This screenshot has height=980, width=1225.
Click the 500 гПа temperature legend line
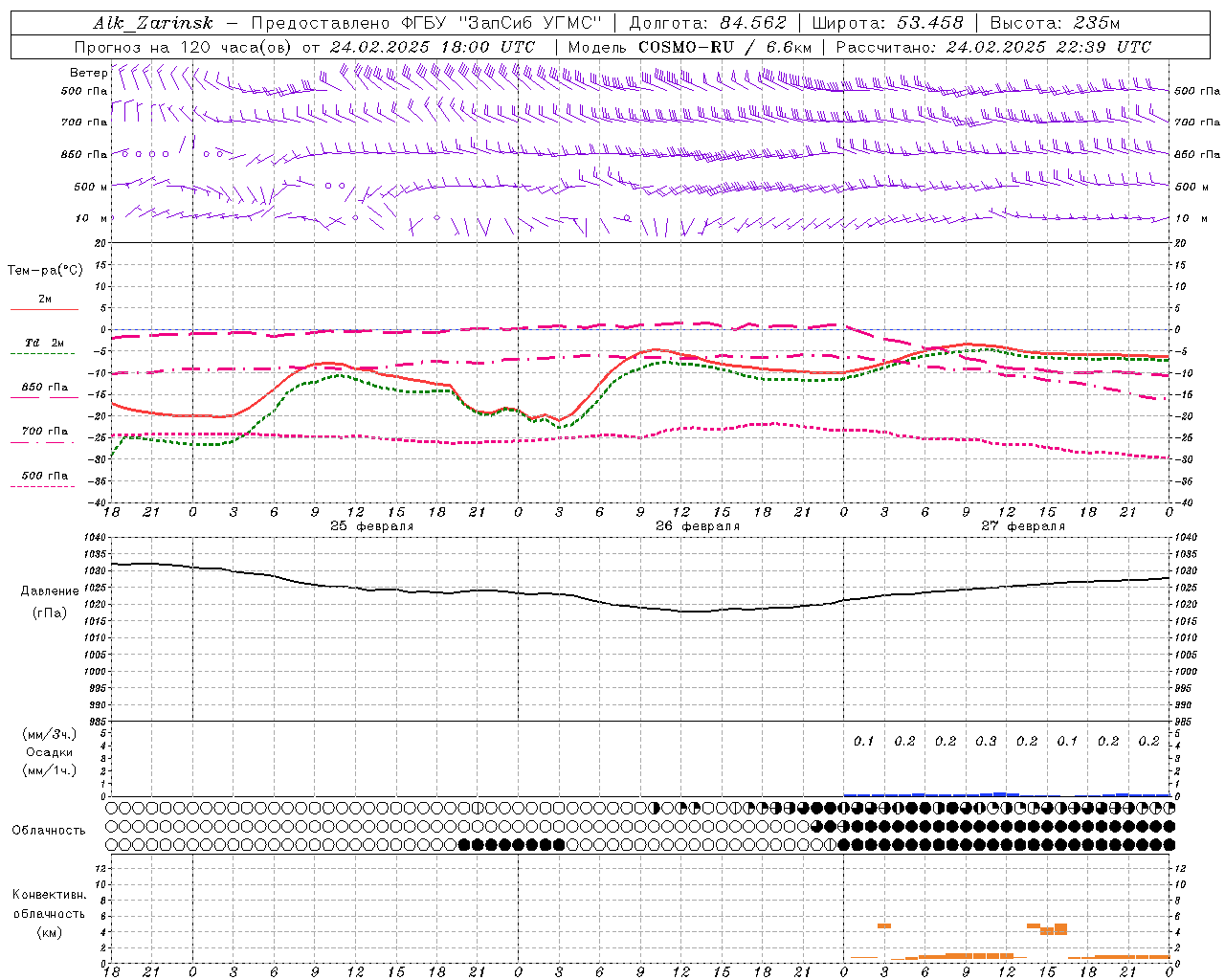click(x=42, y=486)
